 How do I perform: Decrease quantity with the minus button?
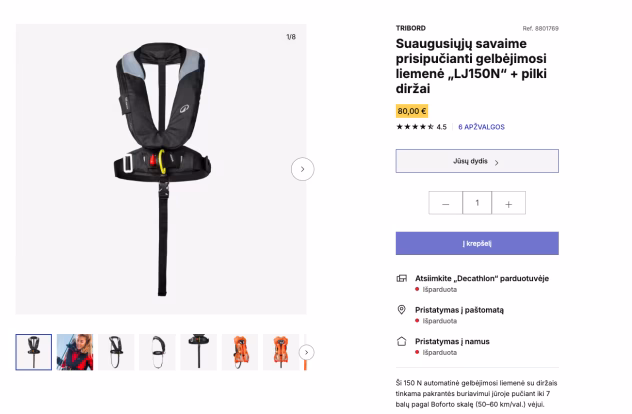(x=445, y=203)
